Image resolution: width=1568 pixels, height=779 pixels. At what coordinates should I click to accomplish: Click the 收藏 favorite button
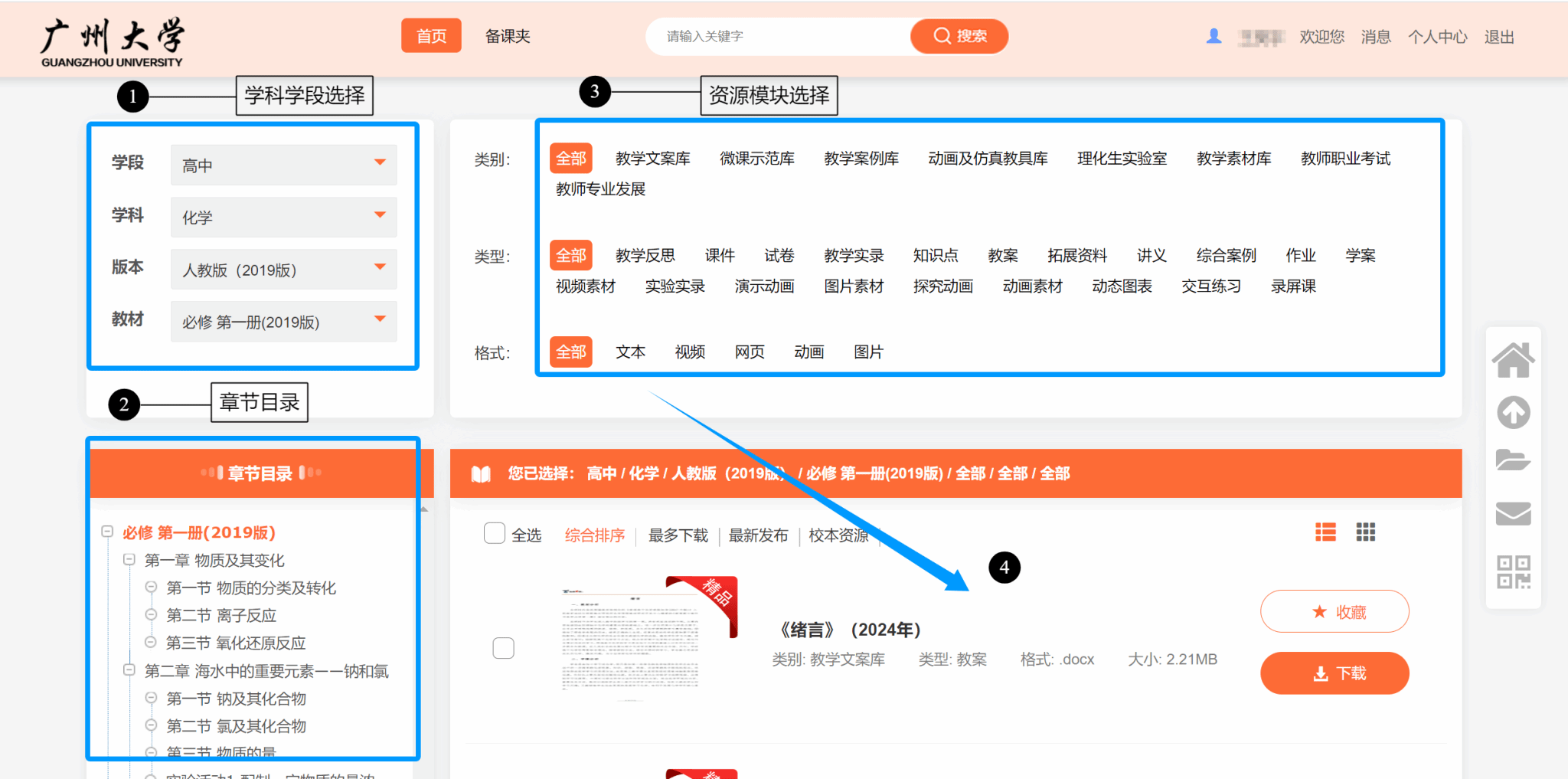pyautogui.click(x=1334, y=611)
